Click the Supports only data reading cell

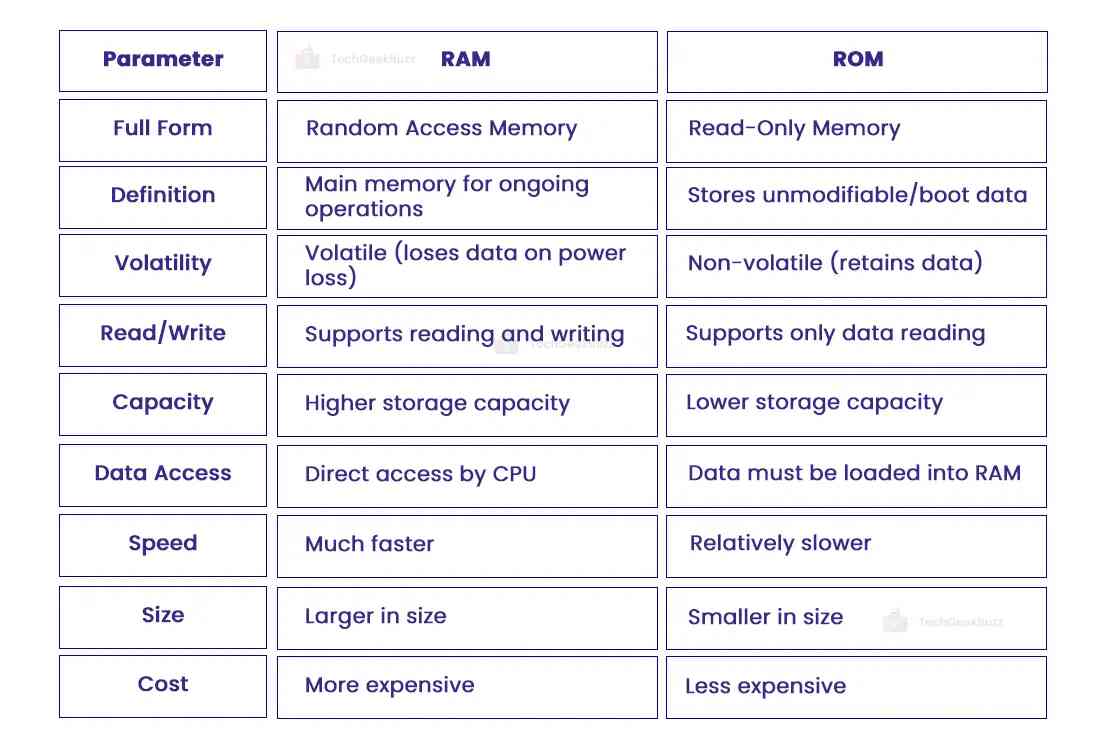[835, 334]
